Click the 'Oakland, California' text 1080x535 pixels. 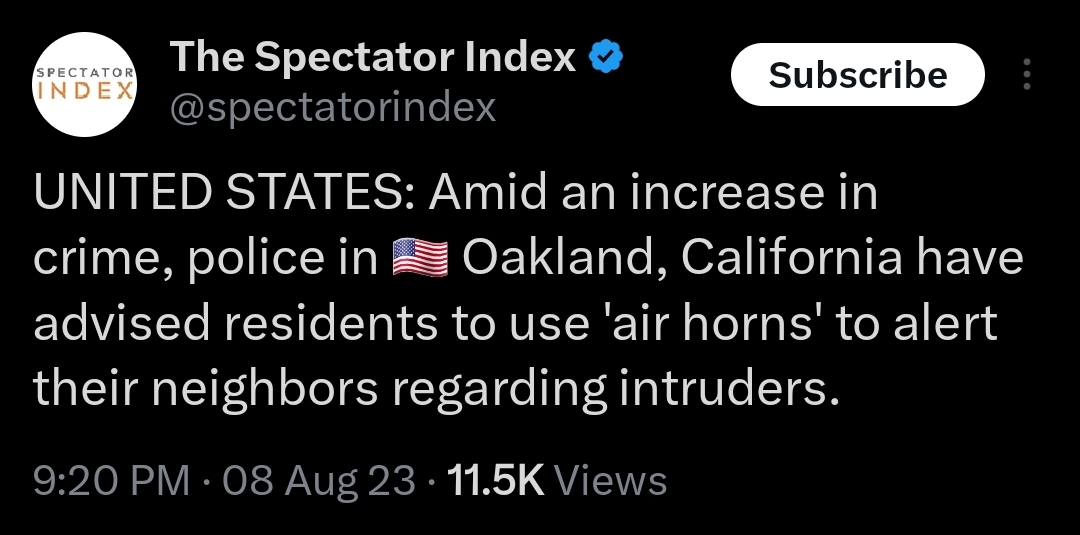[685, 258]
